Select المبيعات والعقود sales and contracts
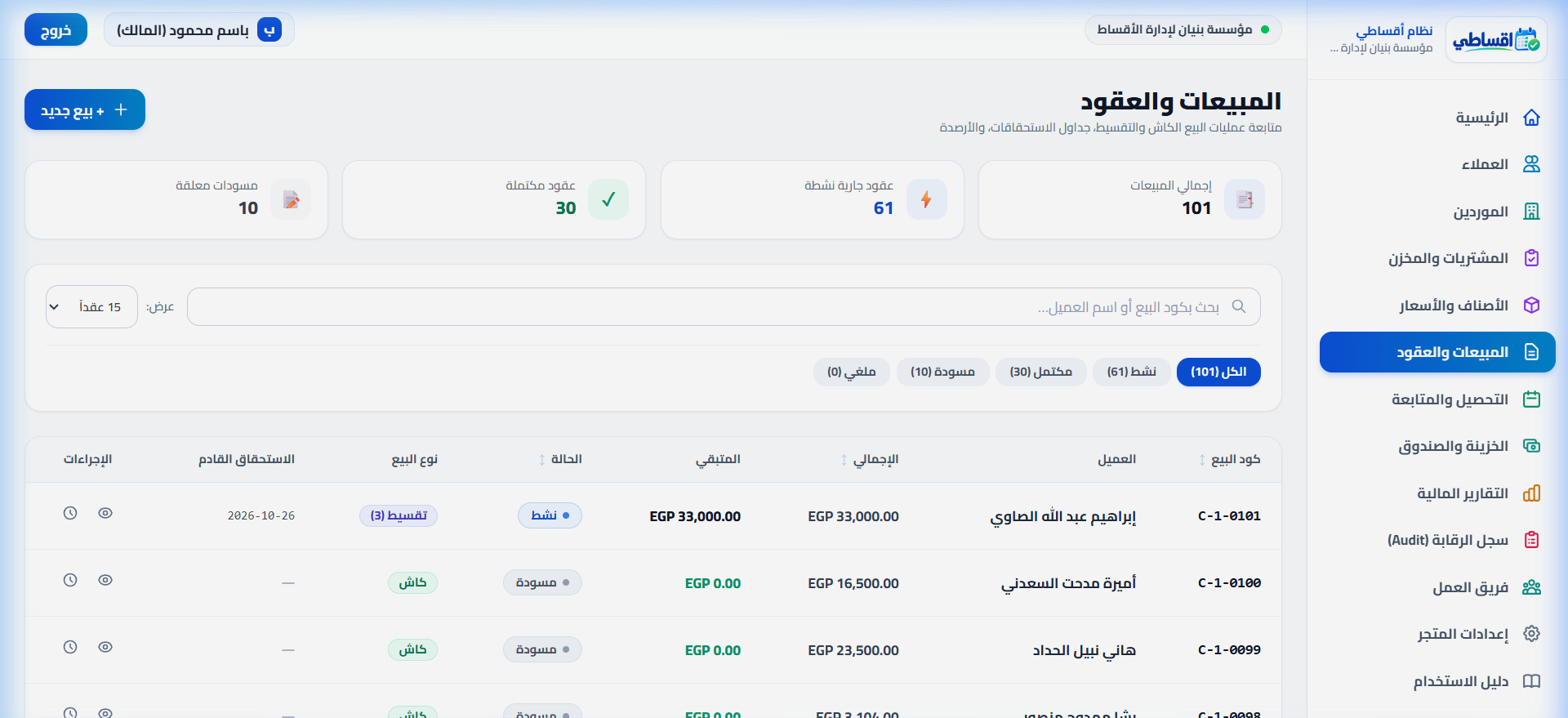 point(1437,352)
